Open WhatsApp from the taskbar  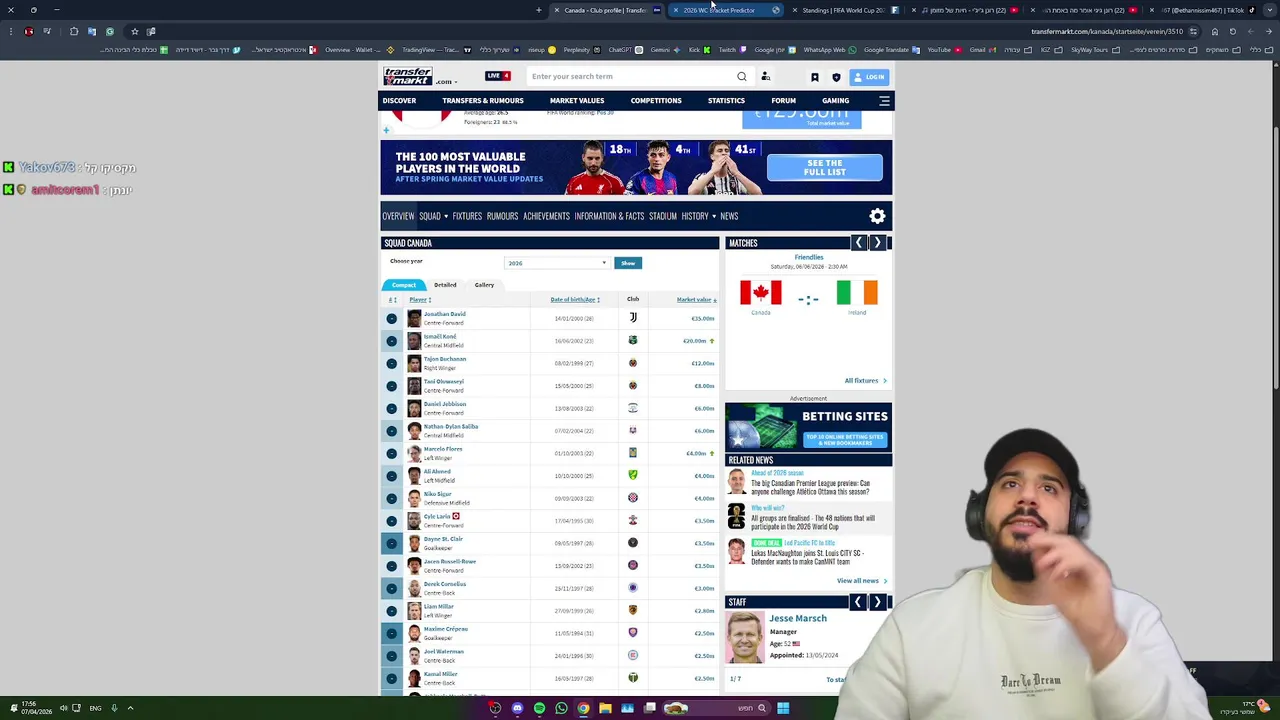point(561,708)
